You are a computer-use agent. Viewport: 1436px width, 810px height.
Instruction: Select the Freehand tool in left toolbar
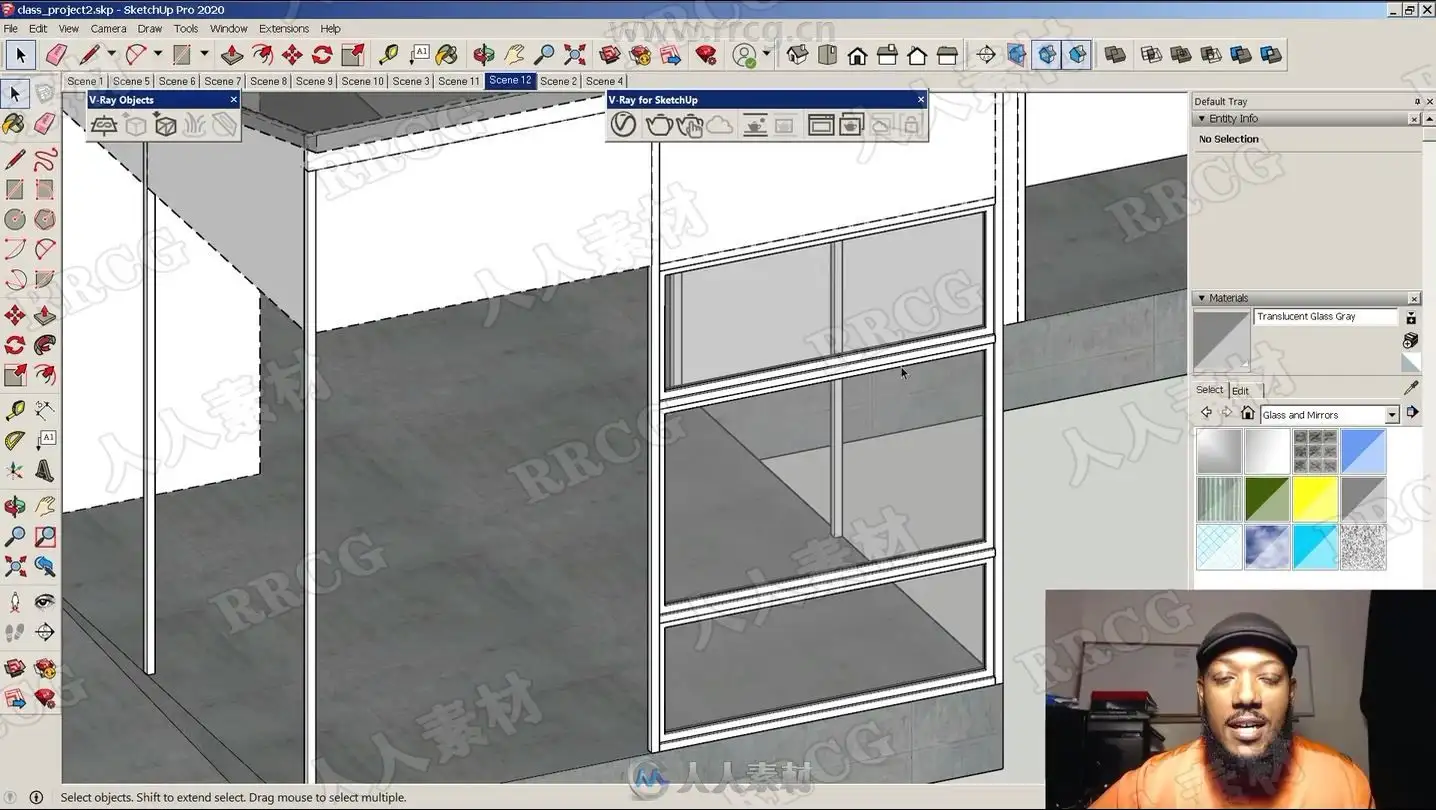pyautogui.click(x=45, y=159)
